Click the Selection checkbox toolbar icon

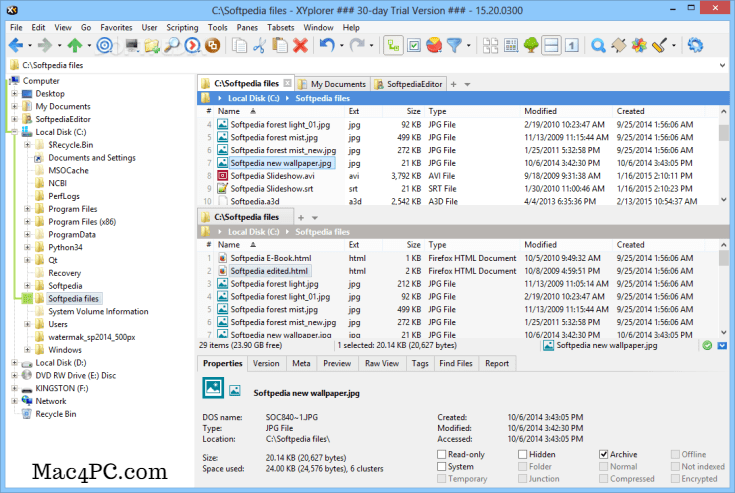point(414,45)
